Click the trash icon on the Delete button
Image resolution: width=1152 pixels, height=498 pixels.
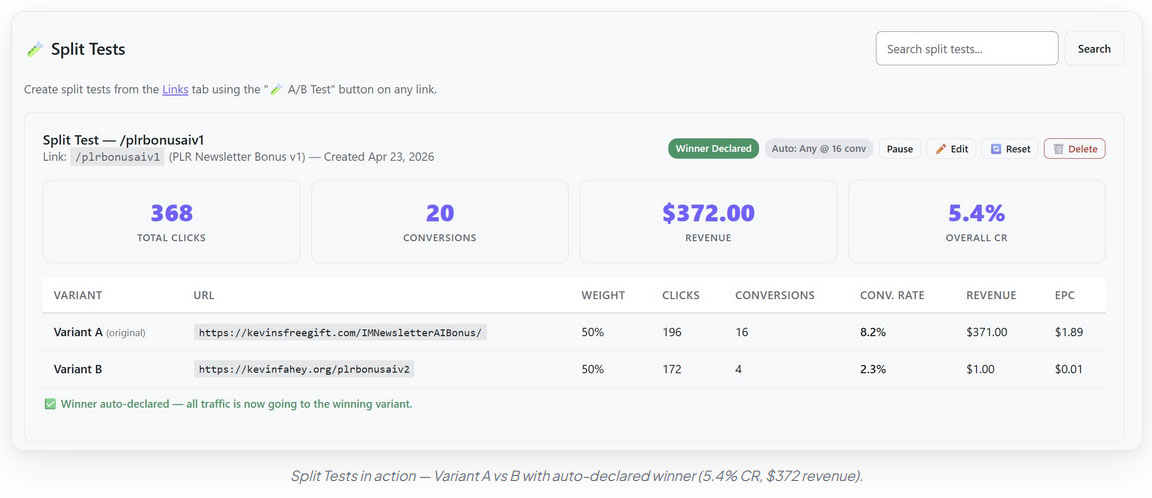point(1058,149)
